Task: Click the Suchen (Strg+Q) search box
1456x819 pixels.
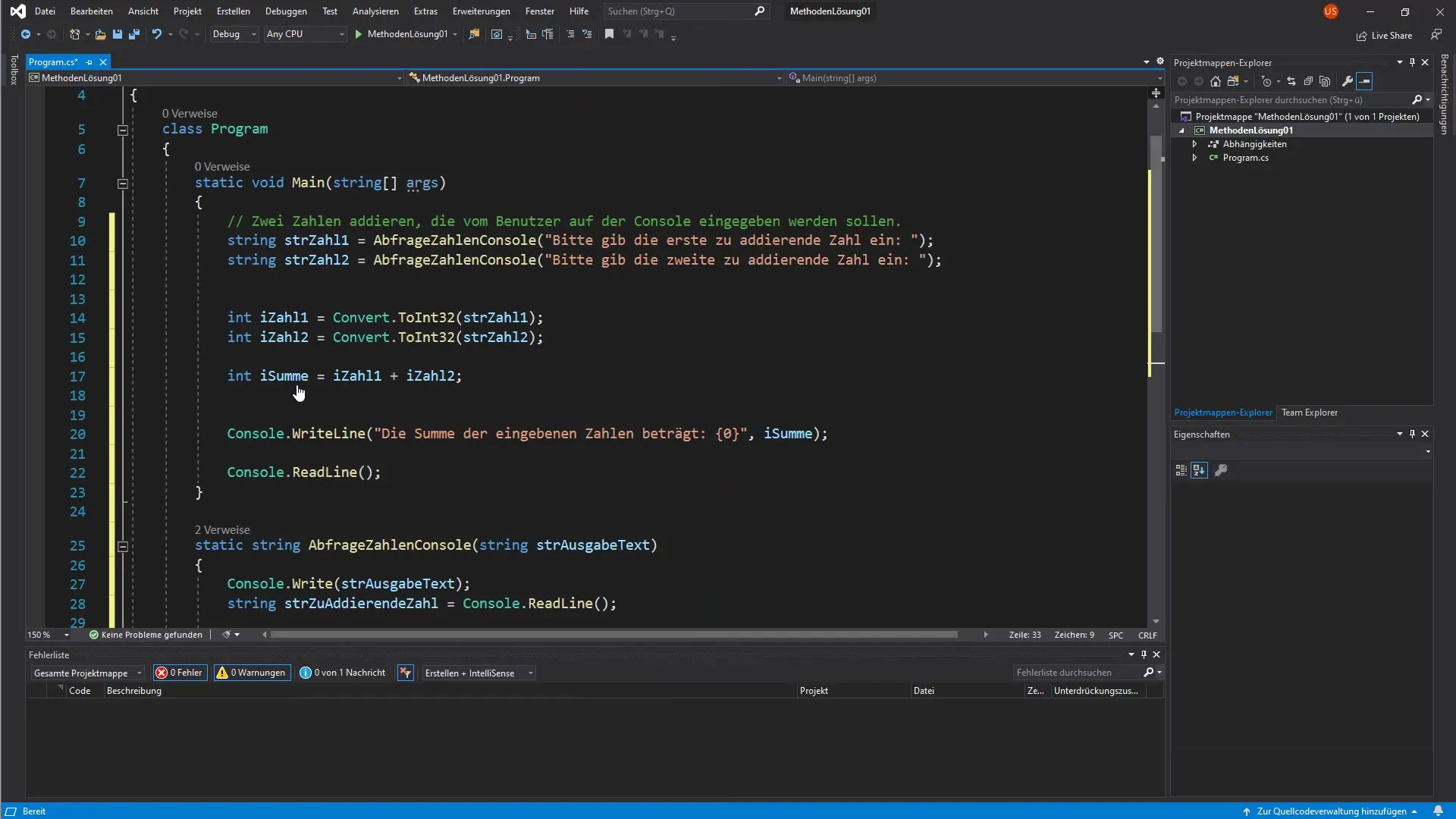Action: pyautogui.click(x=686, y=11)
